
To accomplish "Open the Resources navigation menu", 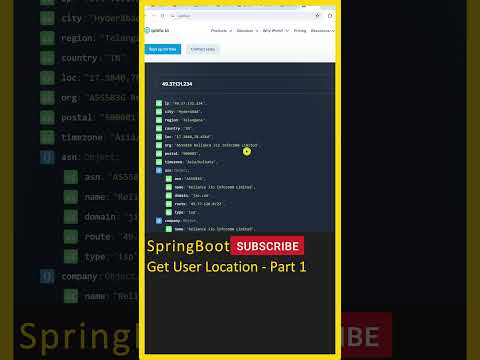I will point(322,31).
